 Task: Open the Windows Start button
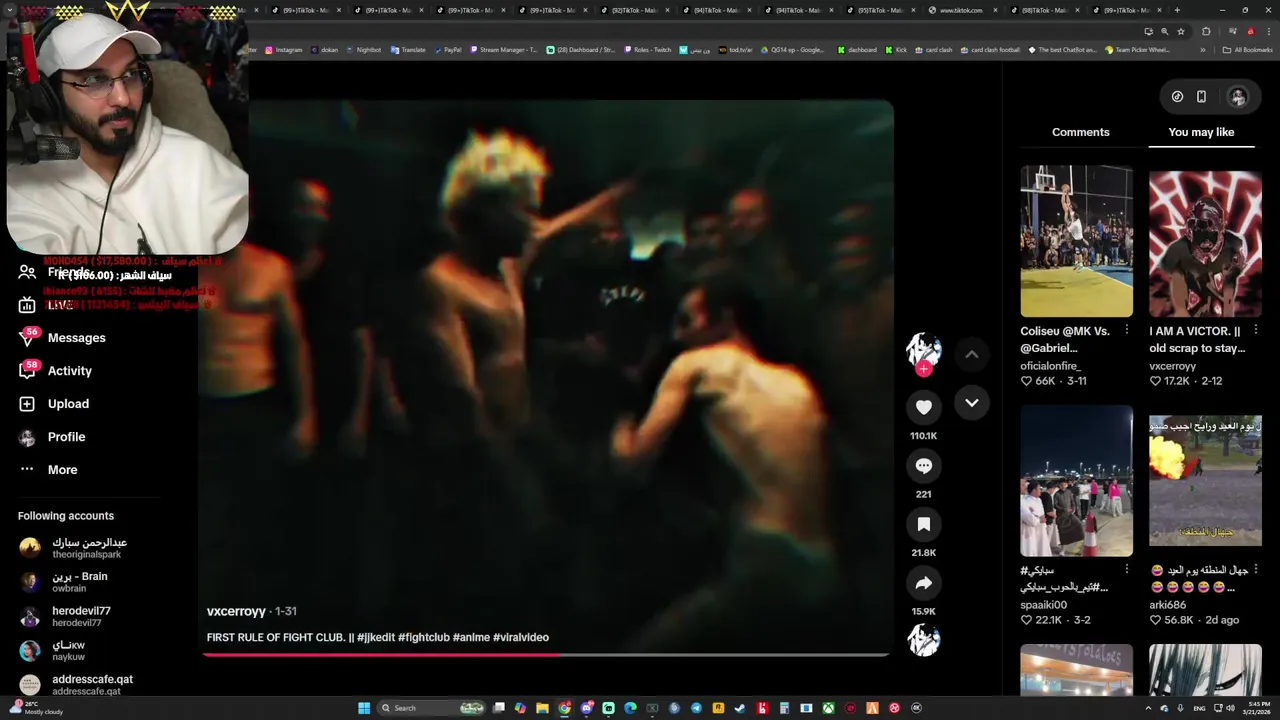[364, 708]
